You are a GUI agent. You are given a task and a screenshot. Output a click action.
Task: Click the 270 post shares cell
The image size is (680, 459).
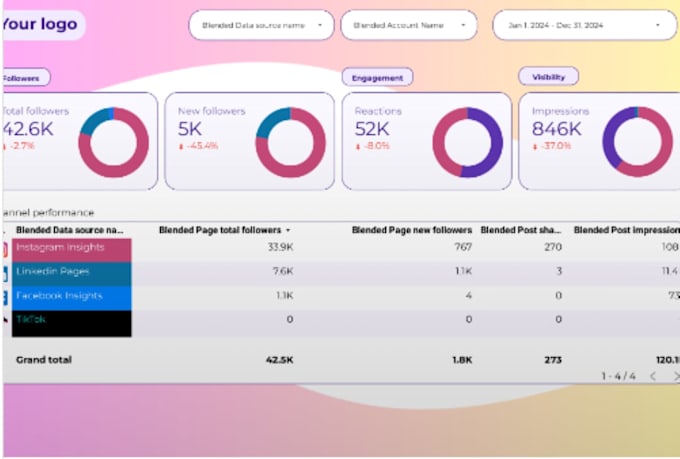coord(553,247)
